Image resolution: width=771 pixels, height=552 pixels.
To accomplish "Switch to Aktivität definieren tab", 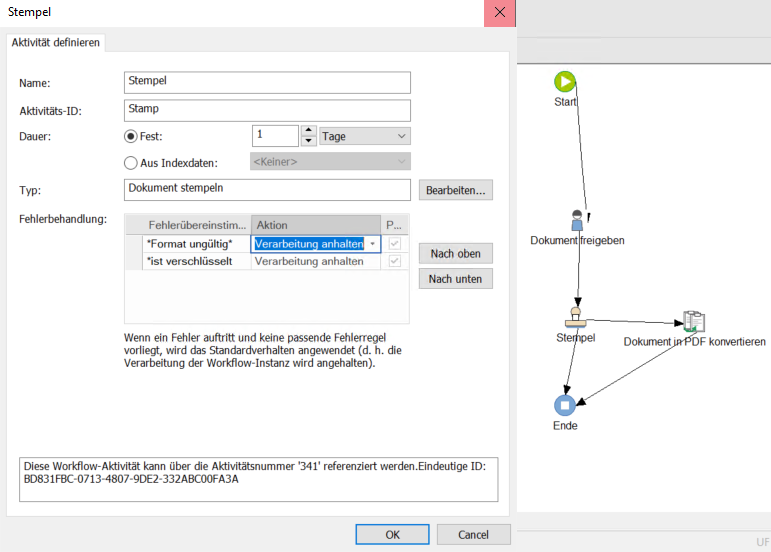I will click(x=56, y=42).
